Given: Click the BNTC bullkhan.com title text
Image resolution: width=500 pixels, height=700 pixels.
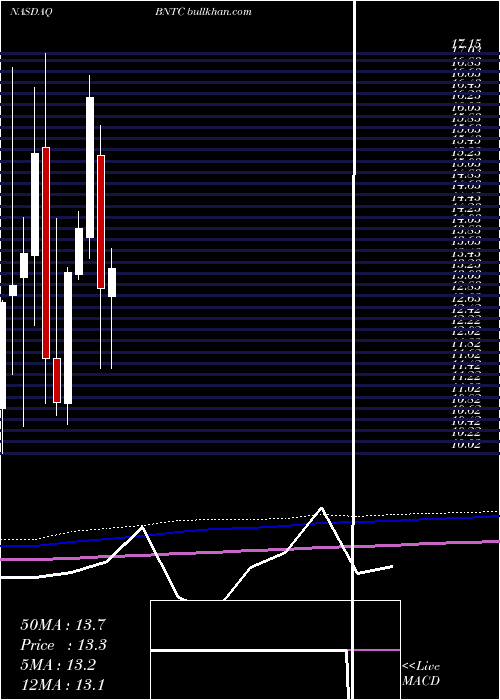Looking at the screenshot, I should (204, 12).
